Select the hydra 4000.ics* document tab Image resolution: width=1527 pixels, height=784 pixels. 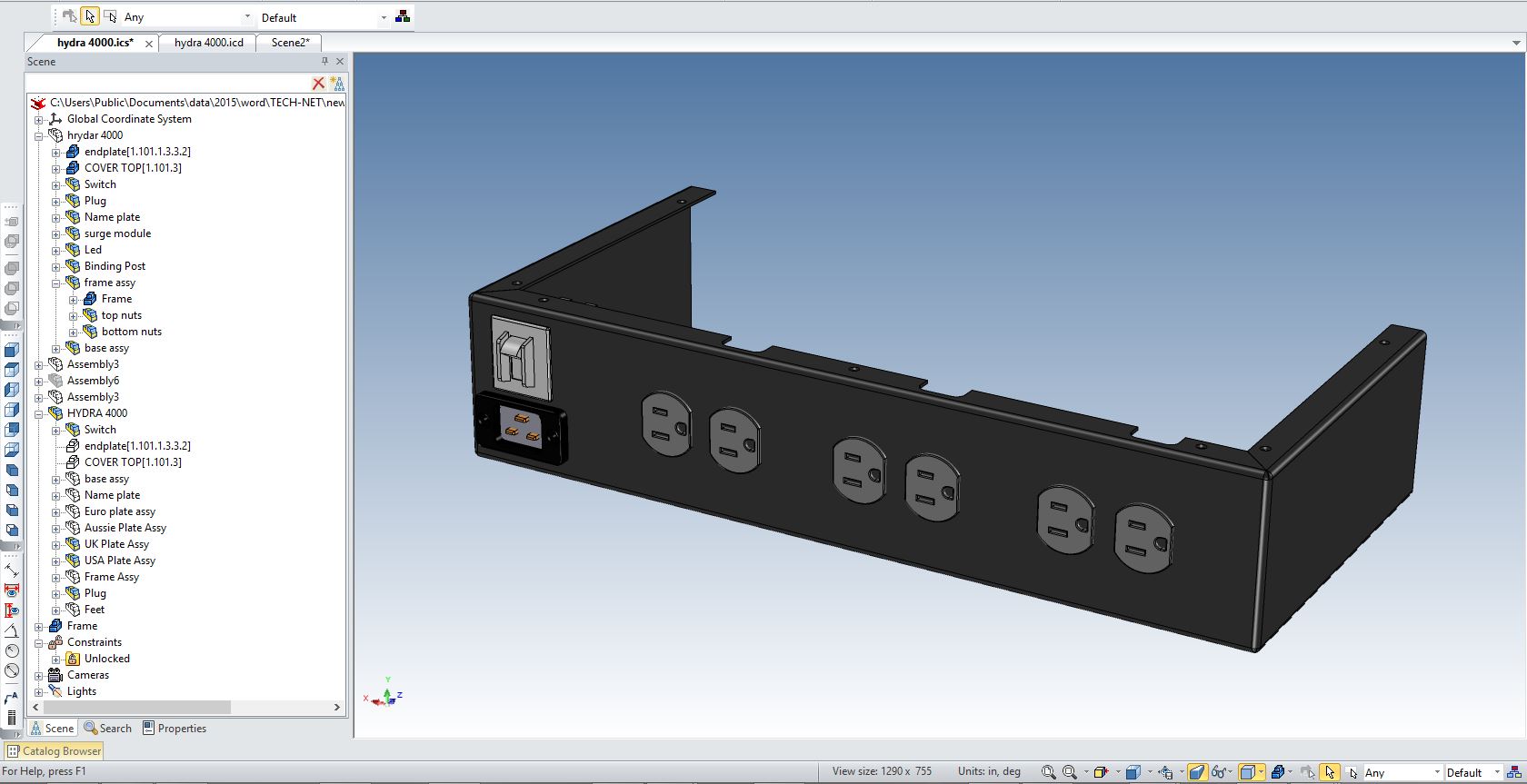click(x=95, y=43)
